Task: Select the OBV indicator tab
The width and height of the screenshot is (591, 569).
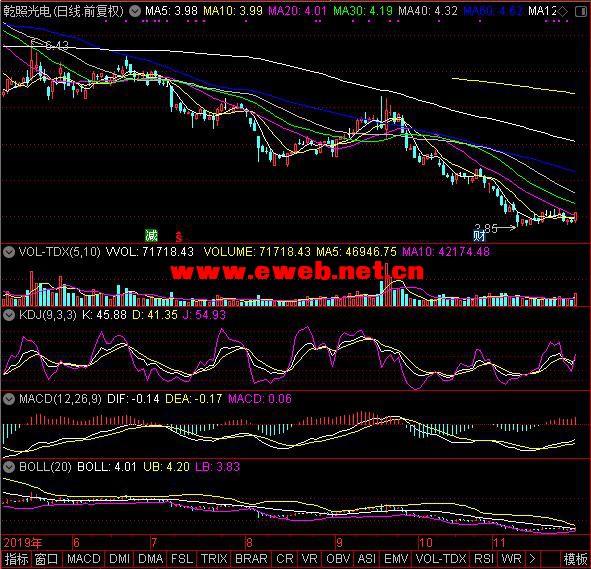Action: coord(337,559)
